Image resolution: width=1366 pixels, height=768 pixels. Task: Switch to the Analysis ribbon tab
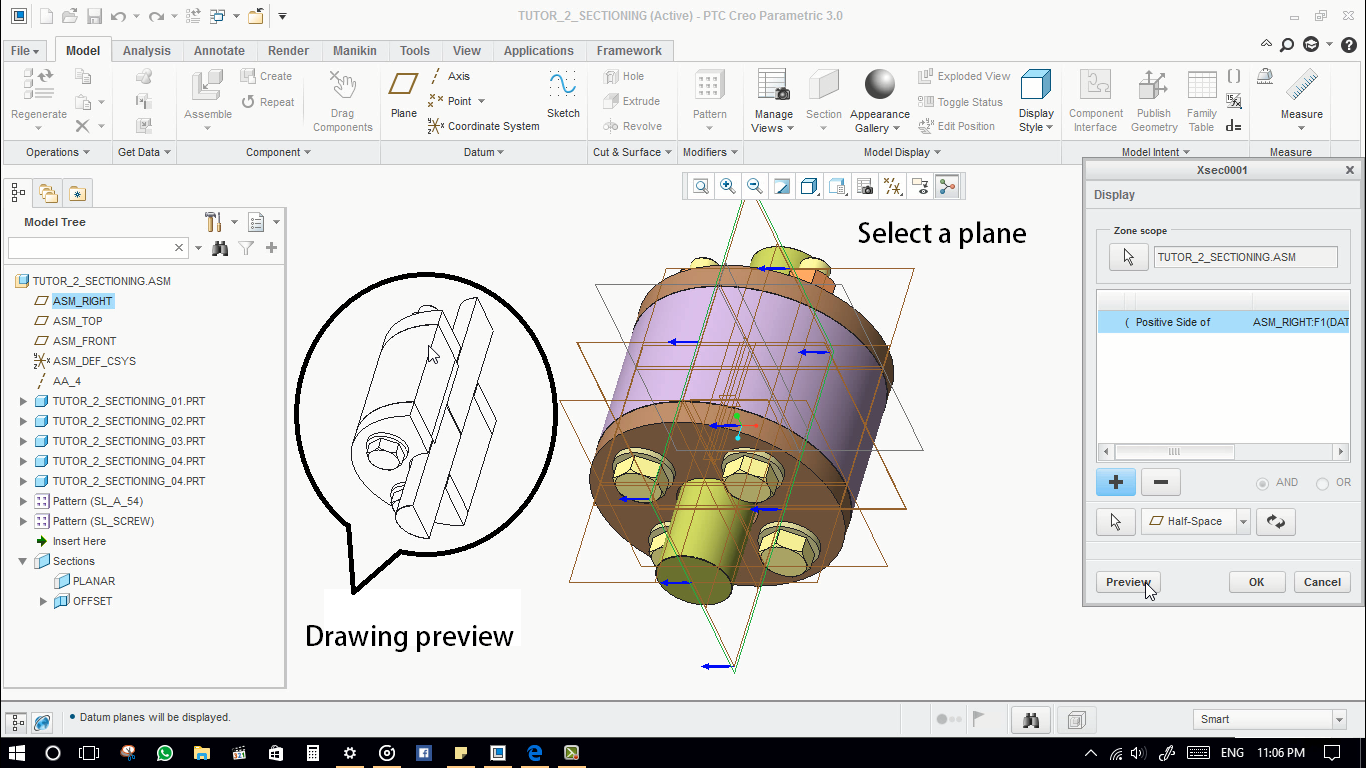146,51
